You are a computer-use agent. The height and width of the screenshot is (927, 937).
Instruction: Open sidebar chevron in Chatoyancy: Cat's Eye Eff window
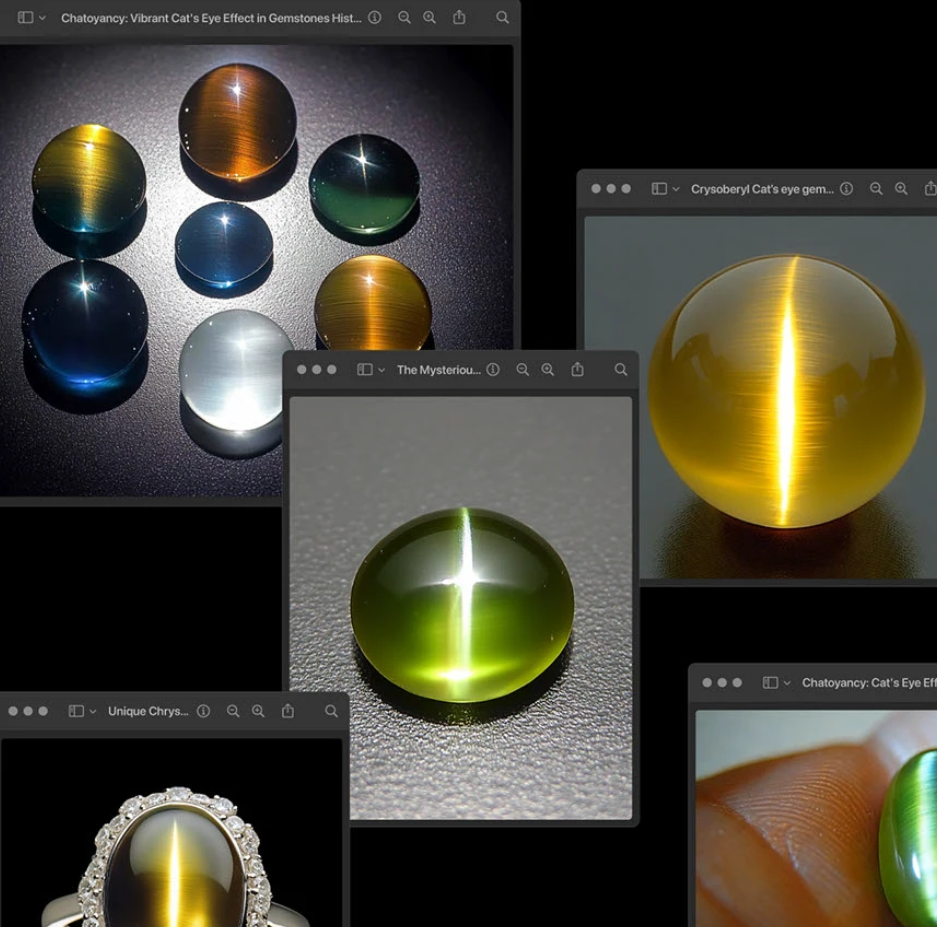pyautogui.click(x=787, y=683)
